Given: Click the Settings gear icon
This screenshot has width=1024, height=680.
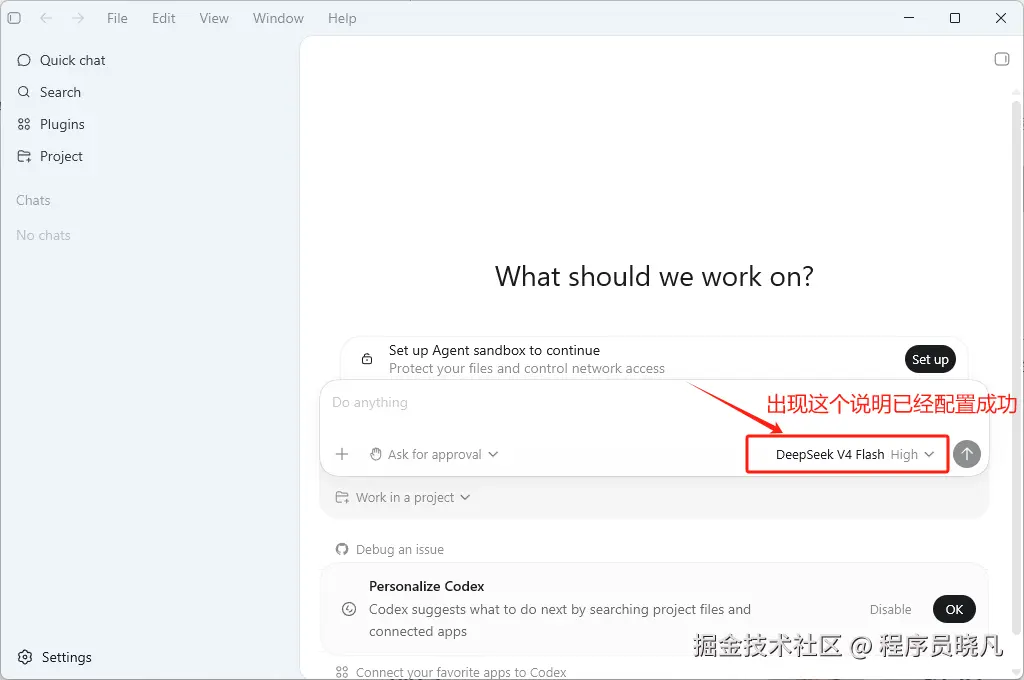Looking at the screenshot, I should tap(25, 657).
